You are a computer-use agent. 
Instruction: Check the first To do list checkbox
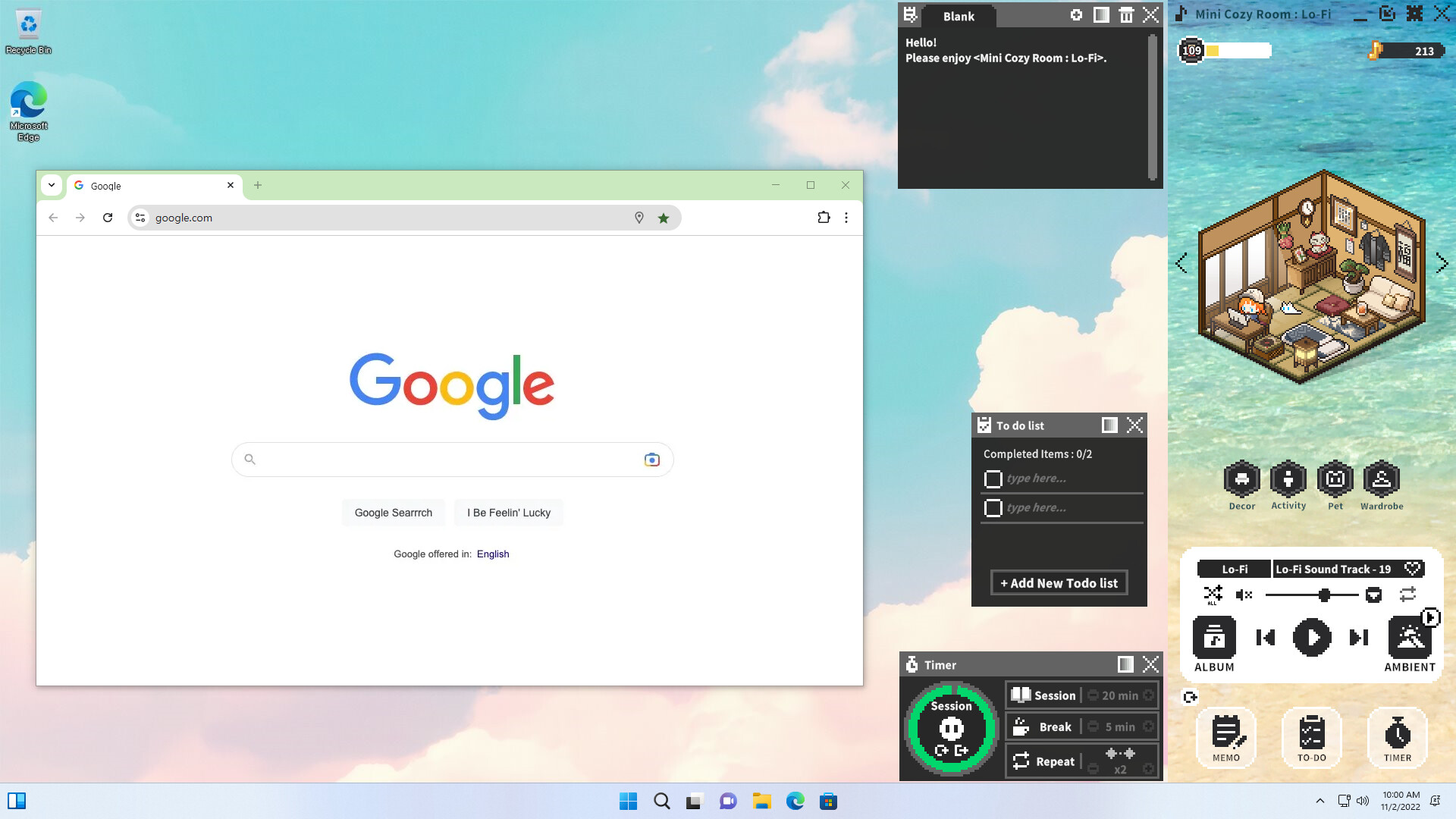tap(993, 479)
